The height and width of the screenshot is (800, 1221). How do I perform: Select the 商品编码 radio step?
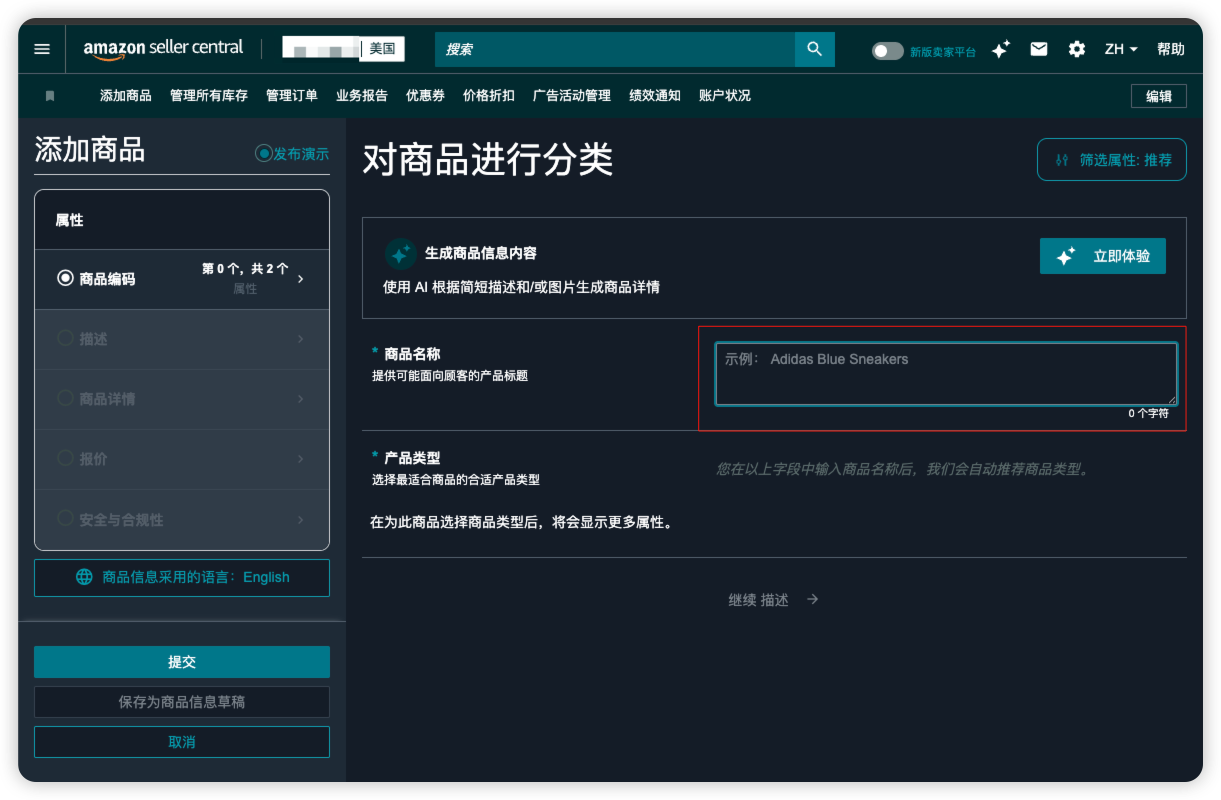(x=66, y=278)
